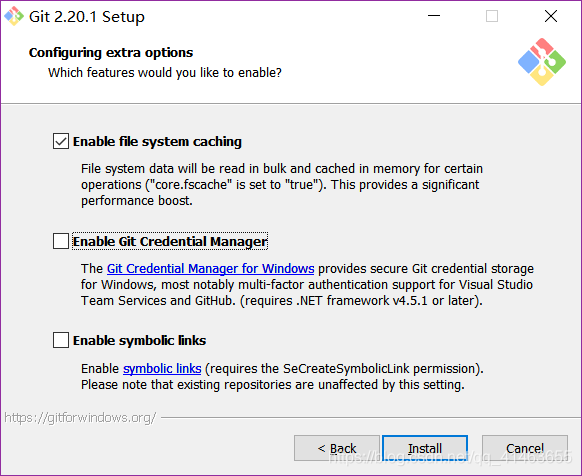Click the 'Configuring extra options' heading
582x476 pixels.
point(111,52)
